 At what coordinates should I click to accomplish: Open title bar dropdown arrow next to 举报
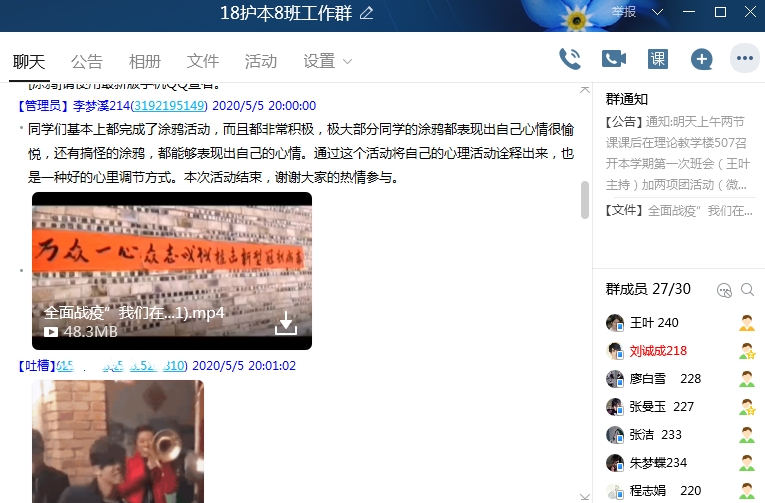click(657, 12)
